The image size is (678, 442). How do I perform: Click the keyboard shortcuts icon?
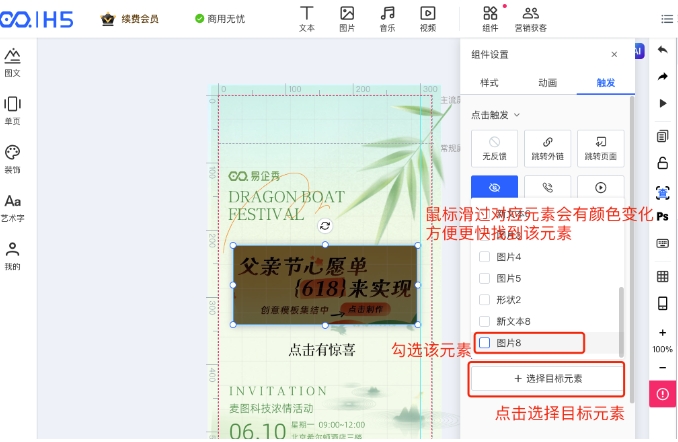(662, 243)
